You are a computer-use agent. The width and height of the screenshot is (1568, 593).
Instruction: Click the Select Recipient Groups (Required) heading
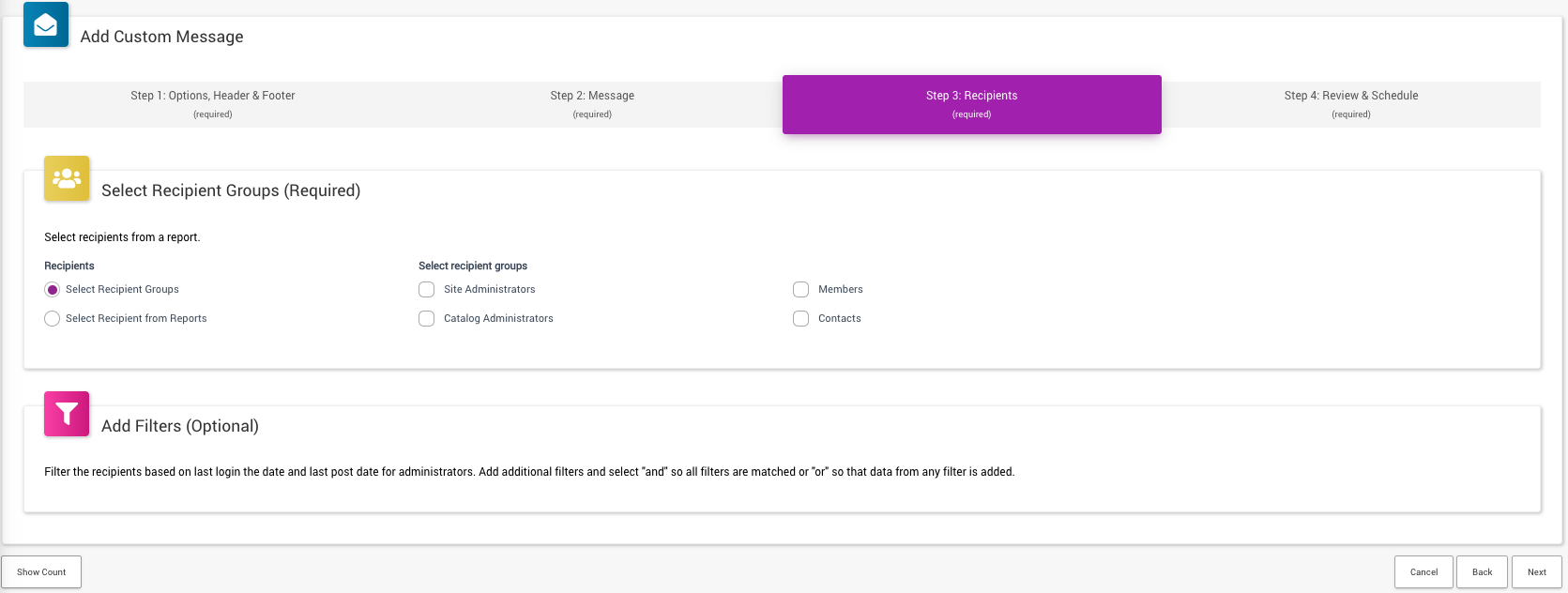point(231,190)
